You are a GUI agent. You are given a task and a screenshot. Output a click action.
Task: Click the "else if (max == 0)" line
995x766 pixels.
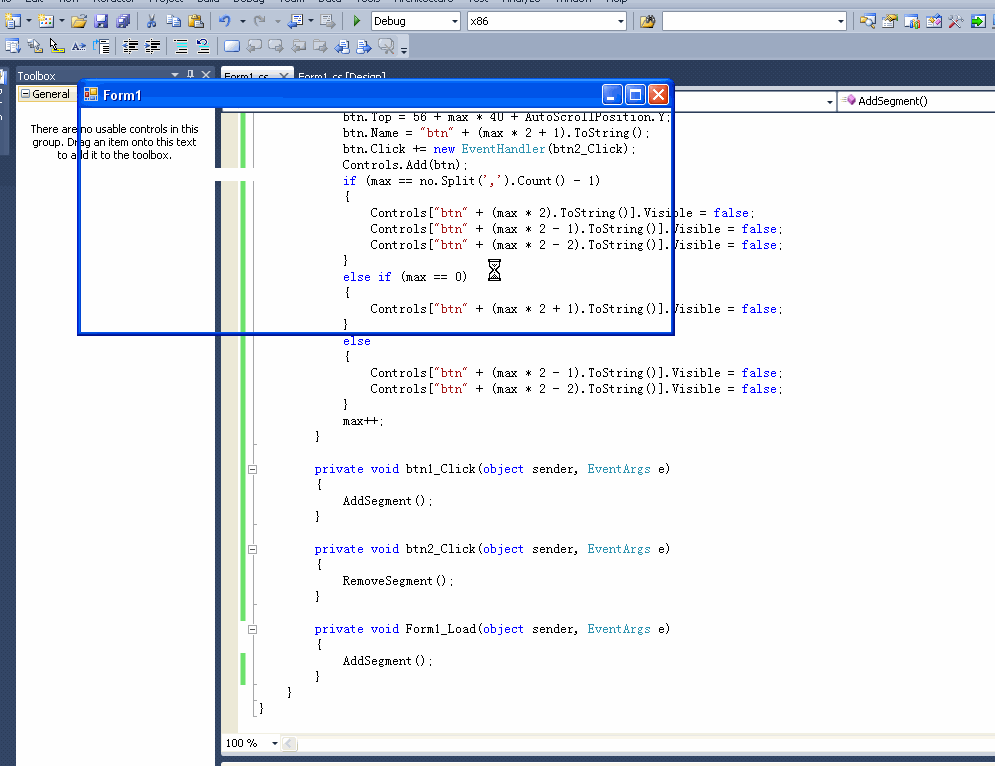(x=405, y=277)
